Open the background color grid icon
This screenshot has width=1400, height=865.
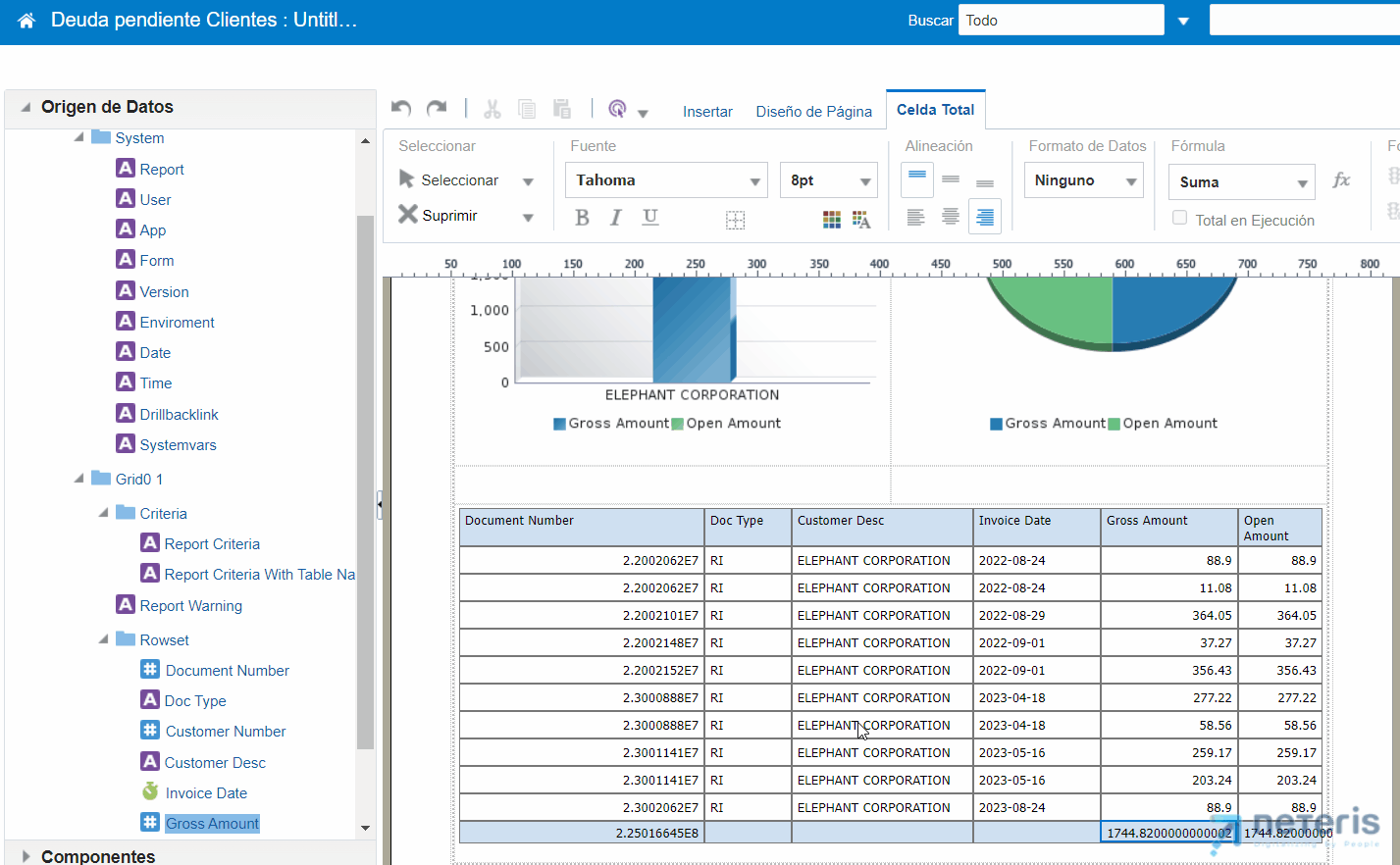832,220
